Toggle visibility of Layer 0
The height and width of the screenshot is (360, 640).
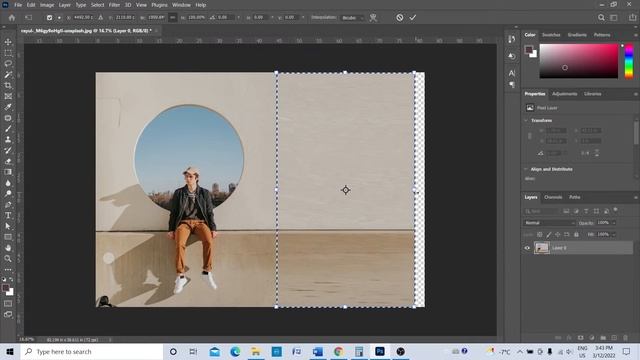(x=527, y=248)
